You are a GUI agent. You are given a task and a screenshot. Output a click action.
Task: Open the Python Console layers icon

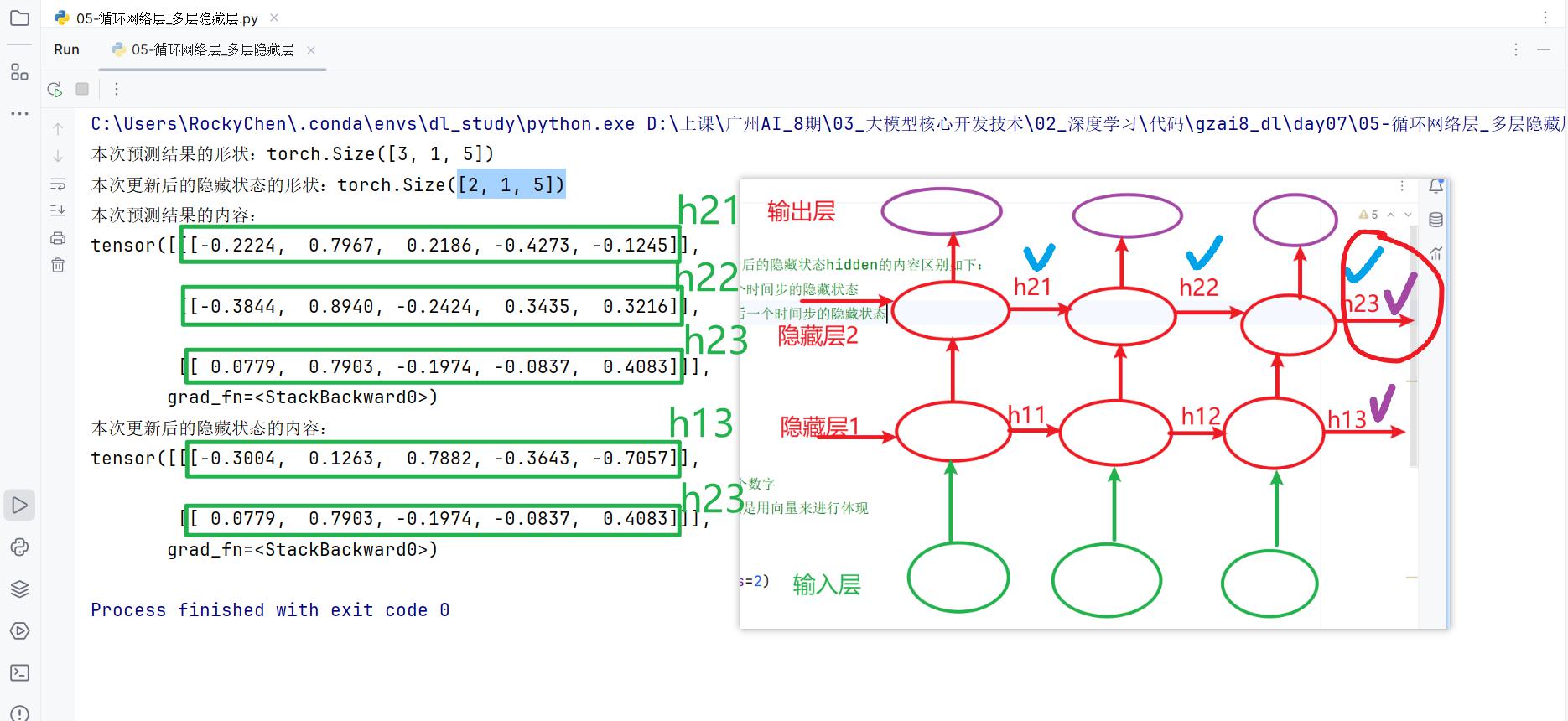pos(19,589)
